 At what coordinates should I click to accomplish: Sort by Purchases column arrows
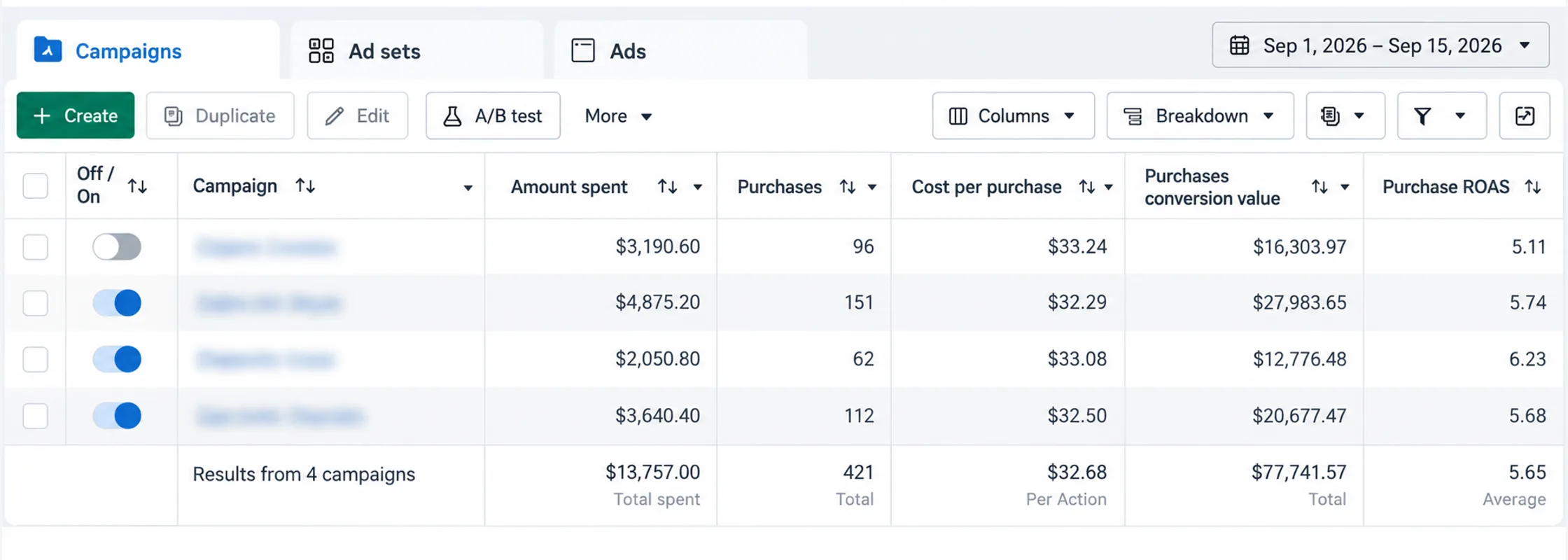pos(847,187)
